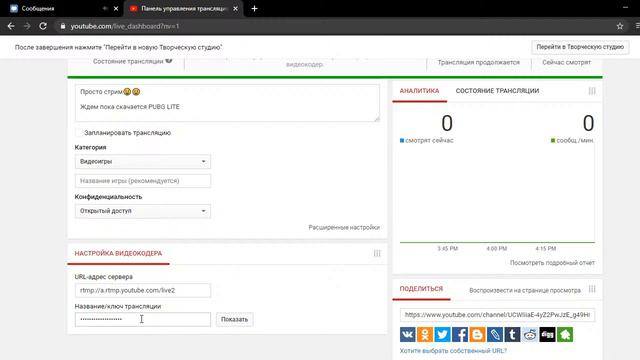Click the hidden stream key field
Image resolution: width=640 pixels, height=360 pixels.
(142, 319)
